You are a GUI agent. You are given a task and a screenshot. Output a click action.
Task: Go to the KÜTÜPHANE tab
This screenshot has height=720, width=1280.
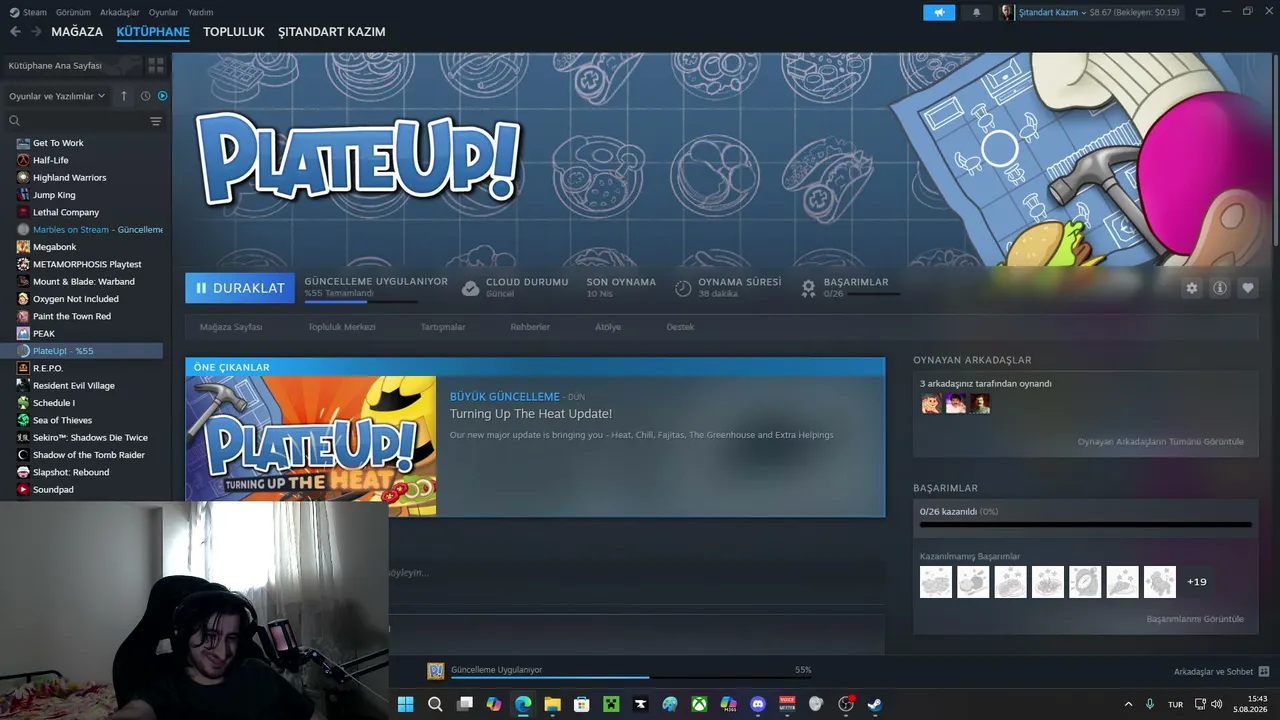pyautogui.click(x=153, y=32)
